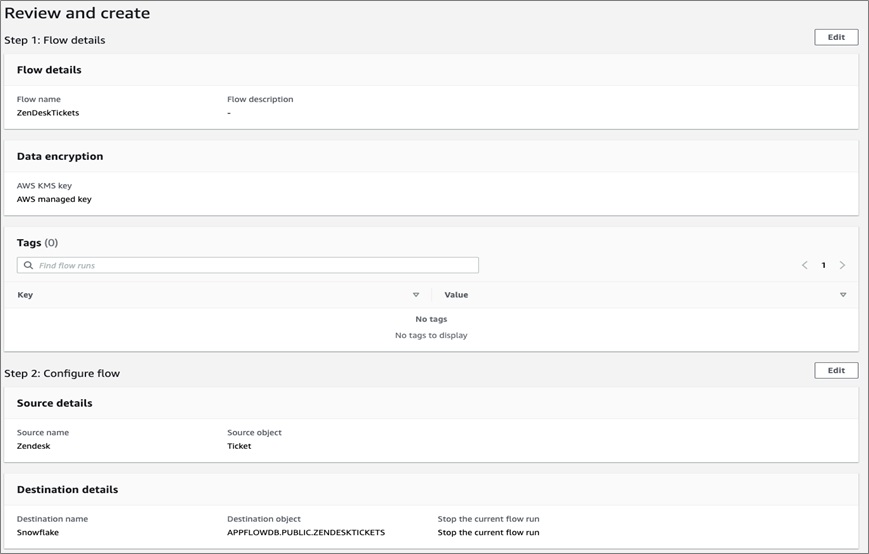
Task: Click the AWS managed key value
Action: (x=54, y=199)
